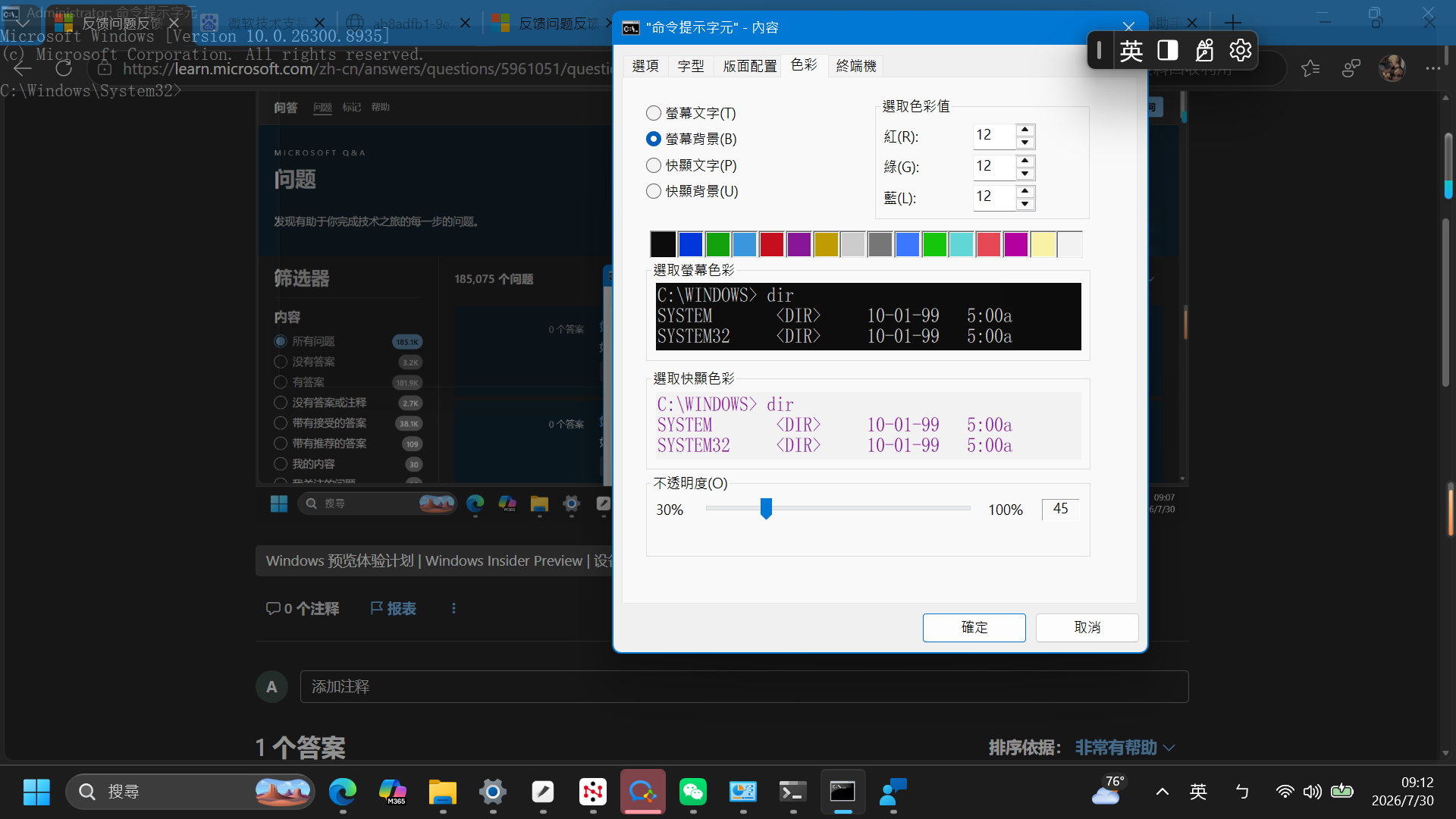1456x819 pixels.
Task: Open Wi-Fi network tray icon
Action: tap(1285, 792)
